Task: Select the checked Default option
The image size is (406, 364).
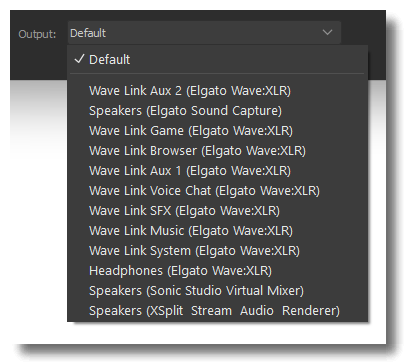Action: point(217,59)
